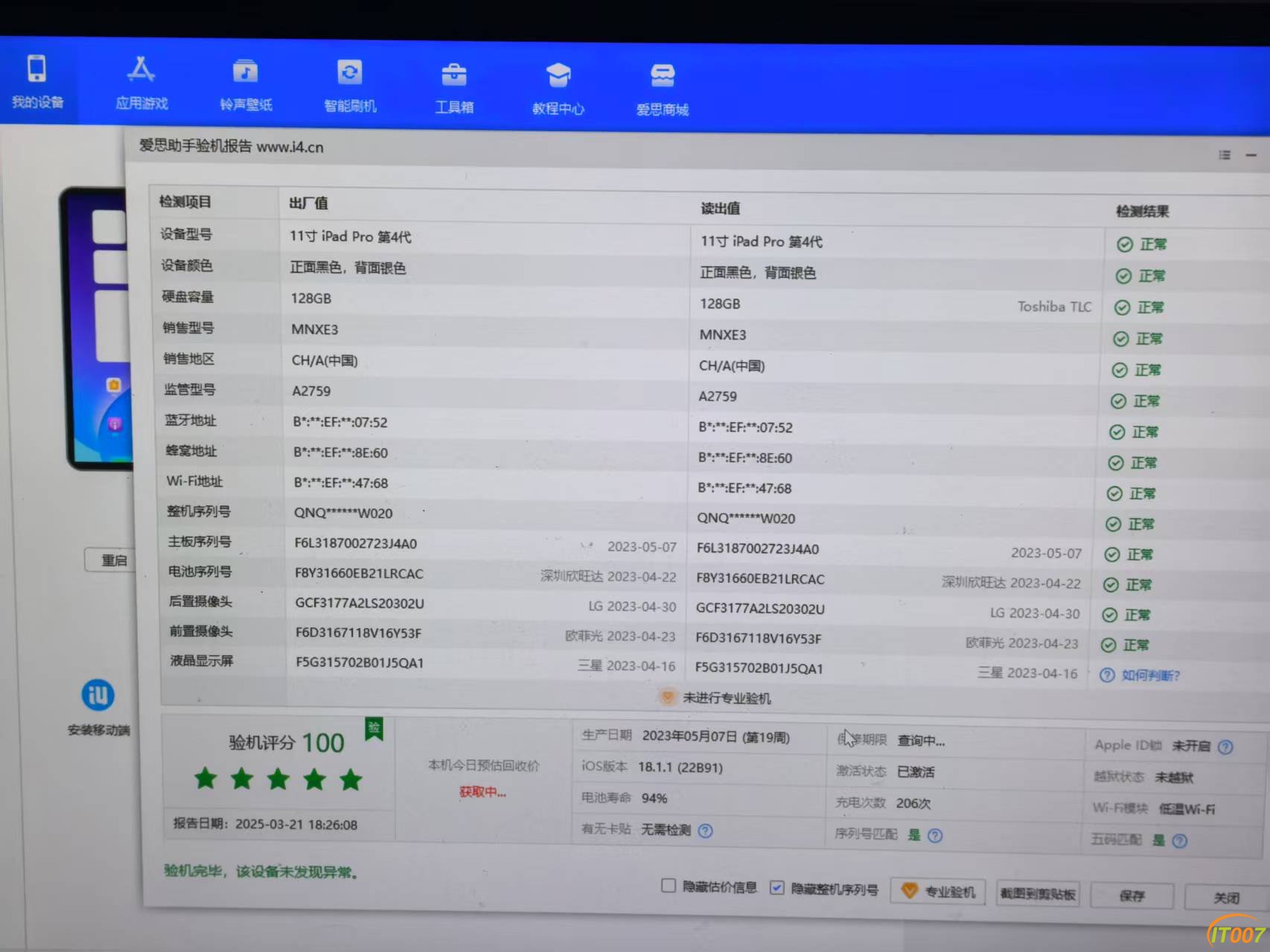
Task: Click the 充电次数 206次 value
Action: (913, 803)
